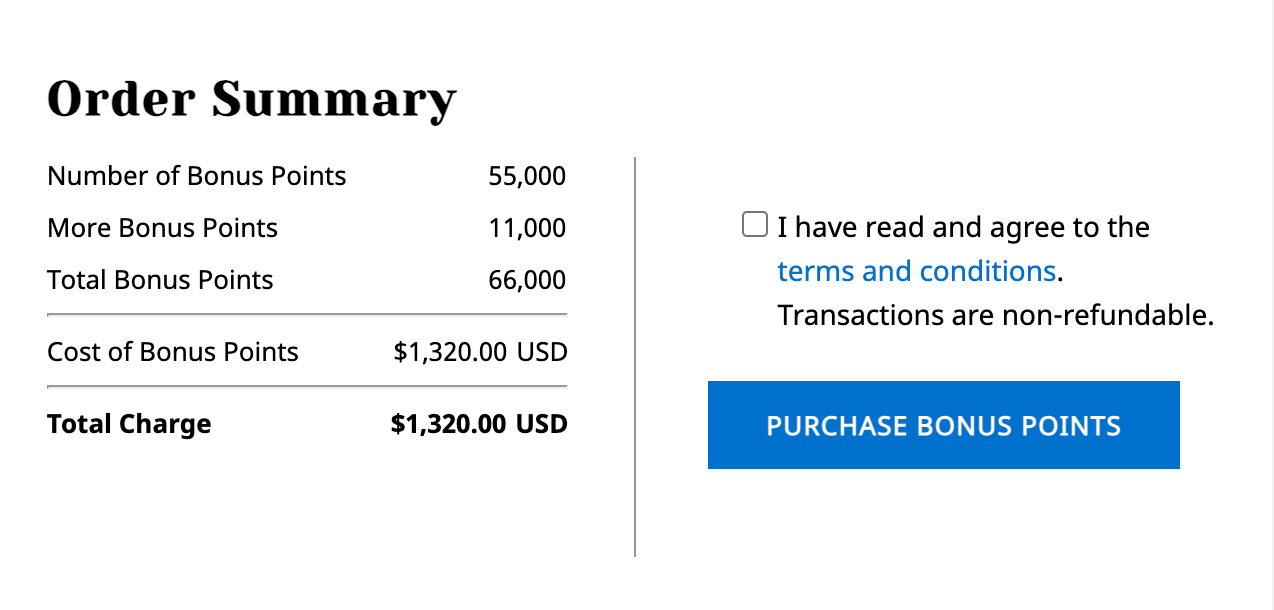1274x610 pixels.
Task: Select the '$1,320.00 USD' total charge amount
Action: 480,423
